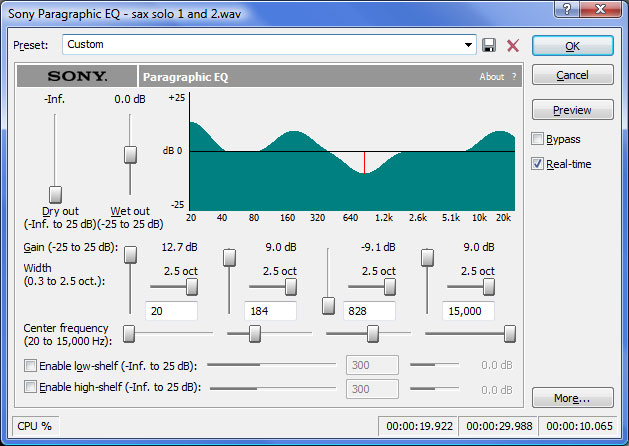Click the high-shelf frequency field showing 300
Viewport: 629px width, 446px height.
pos(372,389)
